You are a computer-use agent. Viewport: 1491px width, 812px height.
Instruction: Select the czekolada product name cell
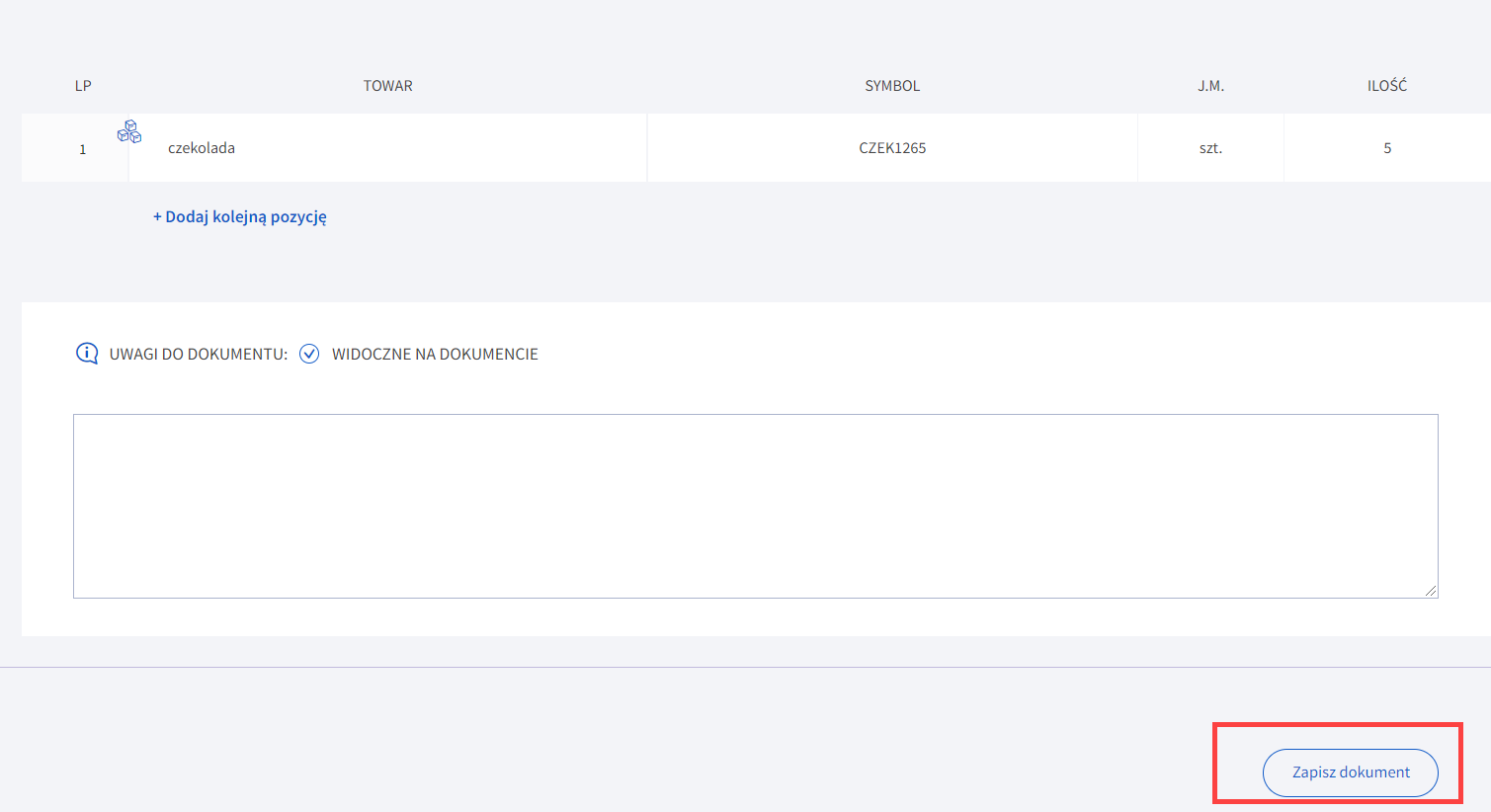point(202,148)
